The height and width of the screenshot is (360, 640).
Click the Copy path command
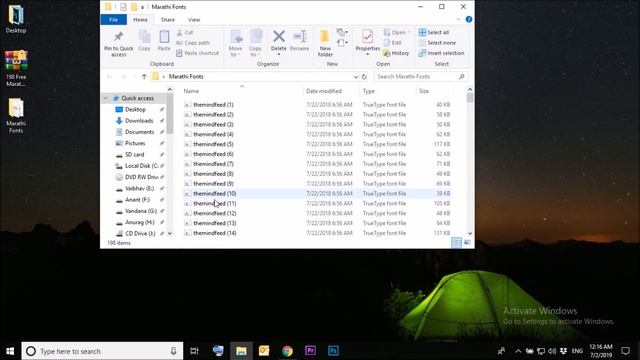point(193,43)
